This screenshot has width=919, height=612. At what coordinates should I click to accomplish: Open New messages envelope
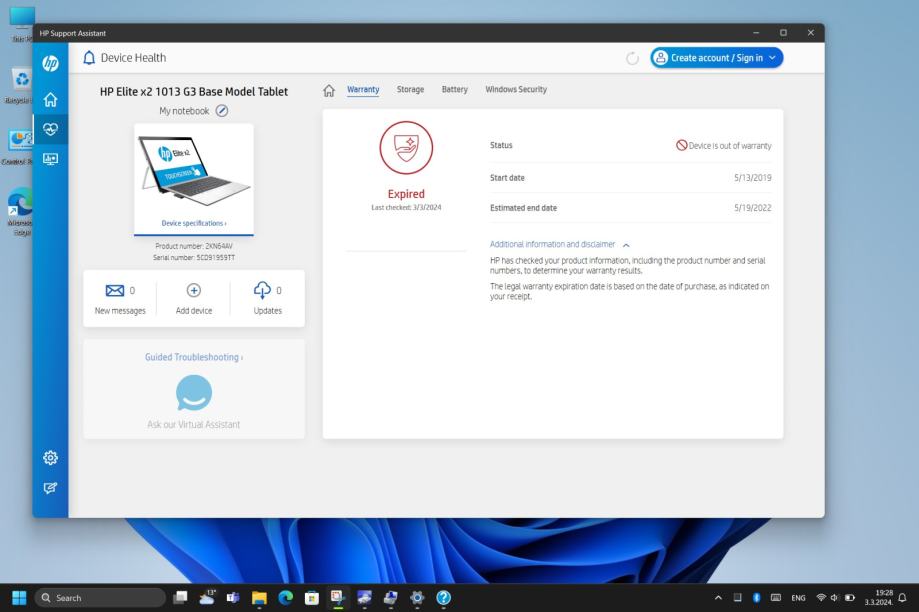[113, 291]
